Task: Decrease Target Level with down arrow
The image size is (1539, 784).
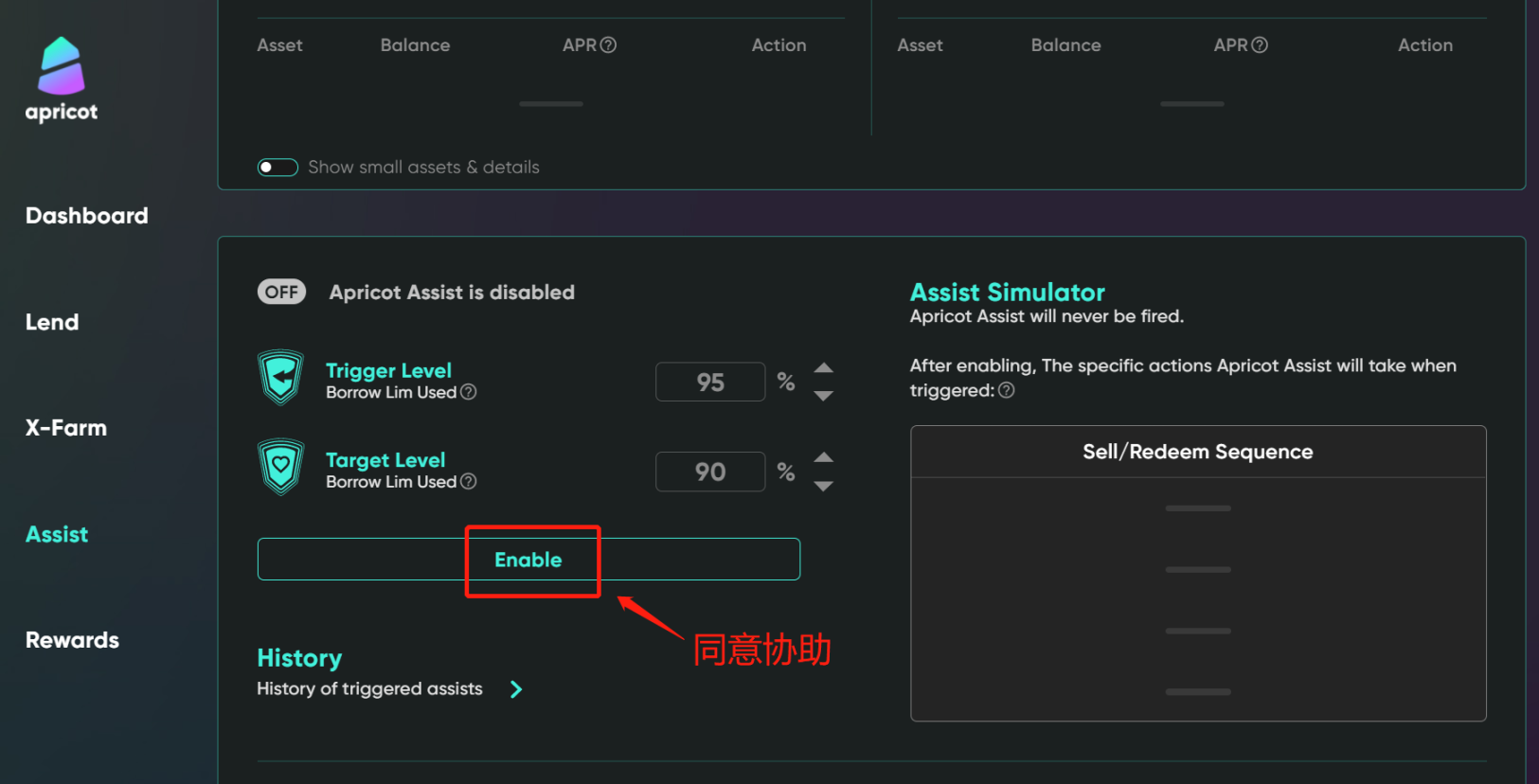Action: [x=824, y=486]
